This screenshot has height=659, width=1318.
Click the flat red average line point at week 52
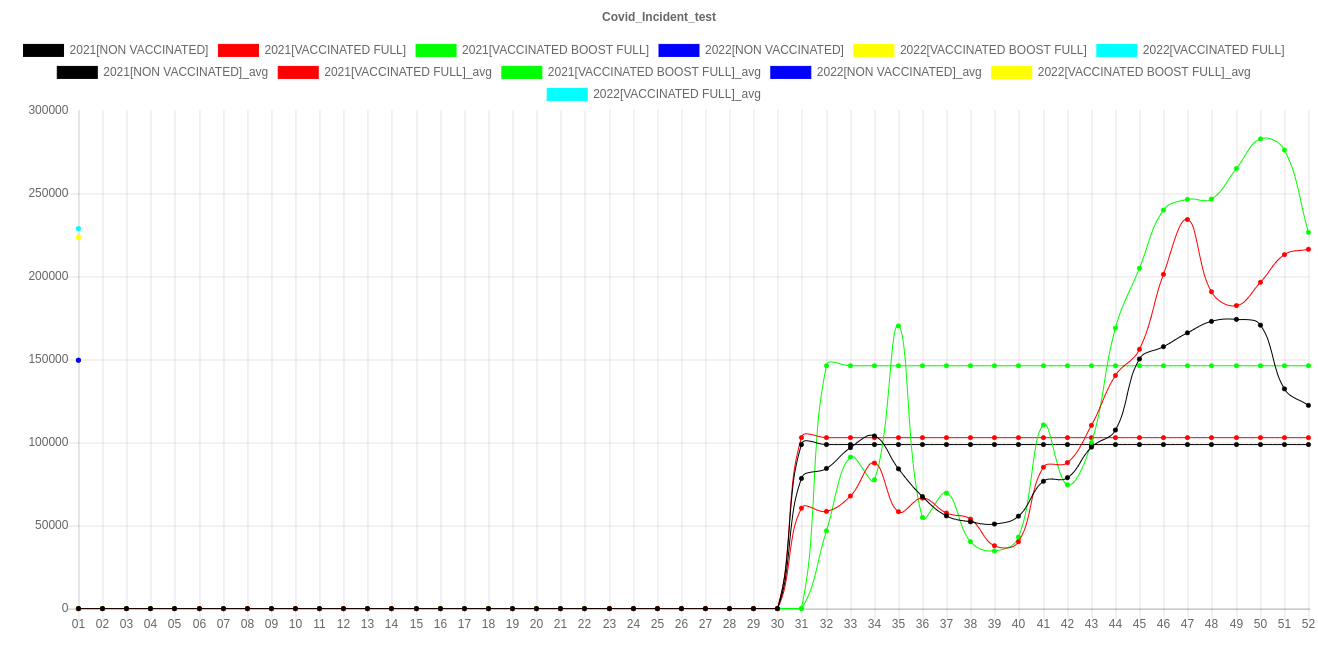(x=1308, y=438)
